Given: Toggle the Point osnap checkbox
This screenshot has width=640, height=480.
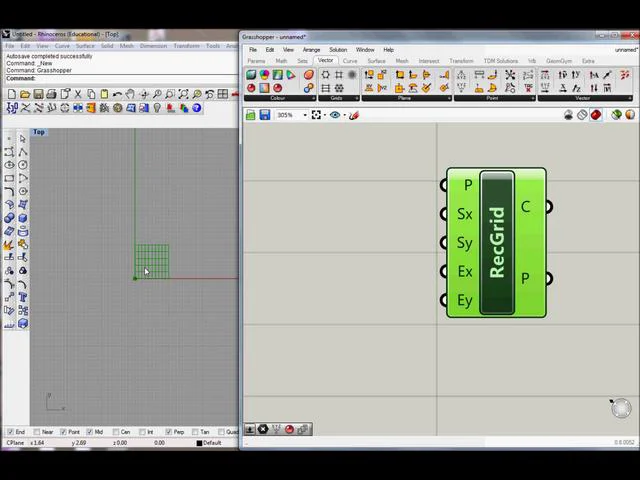Looking at the screenshot, I should [x=63, y=432].
